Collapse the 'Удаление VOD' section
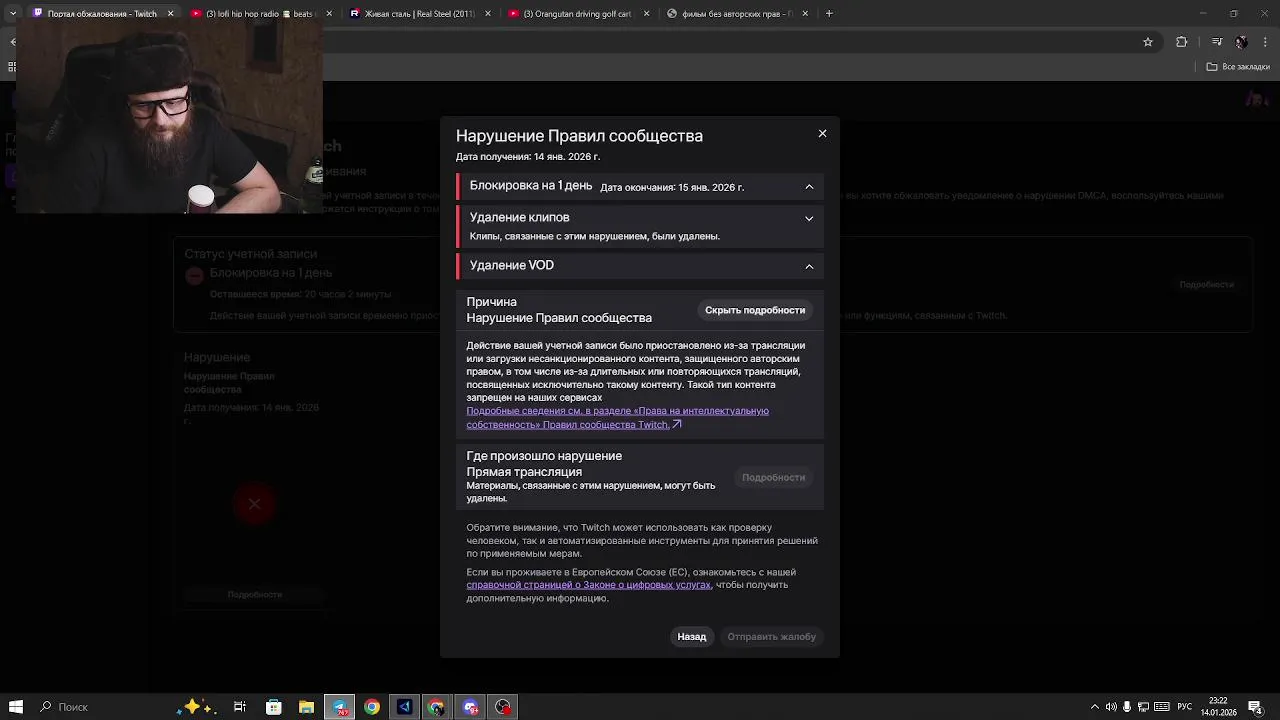 coord(809,266)
